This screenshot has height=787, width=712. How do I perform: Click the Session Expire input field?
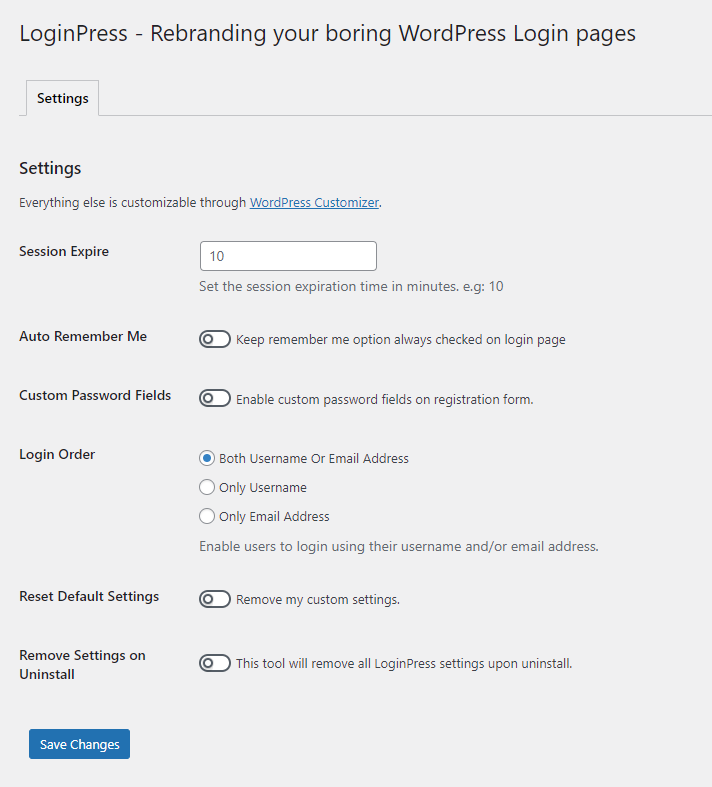288,256
